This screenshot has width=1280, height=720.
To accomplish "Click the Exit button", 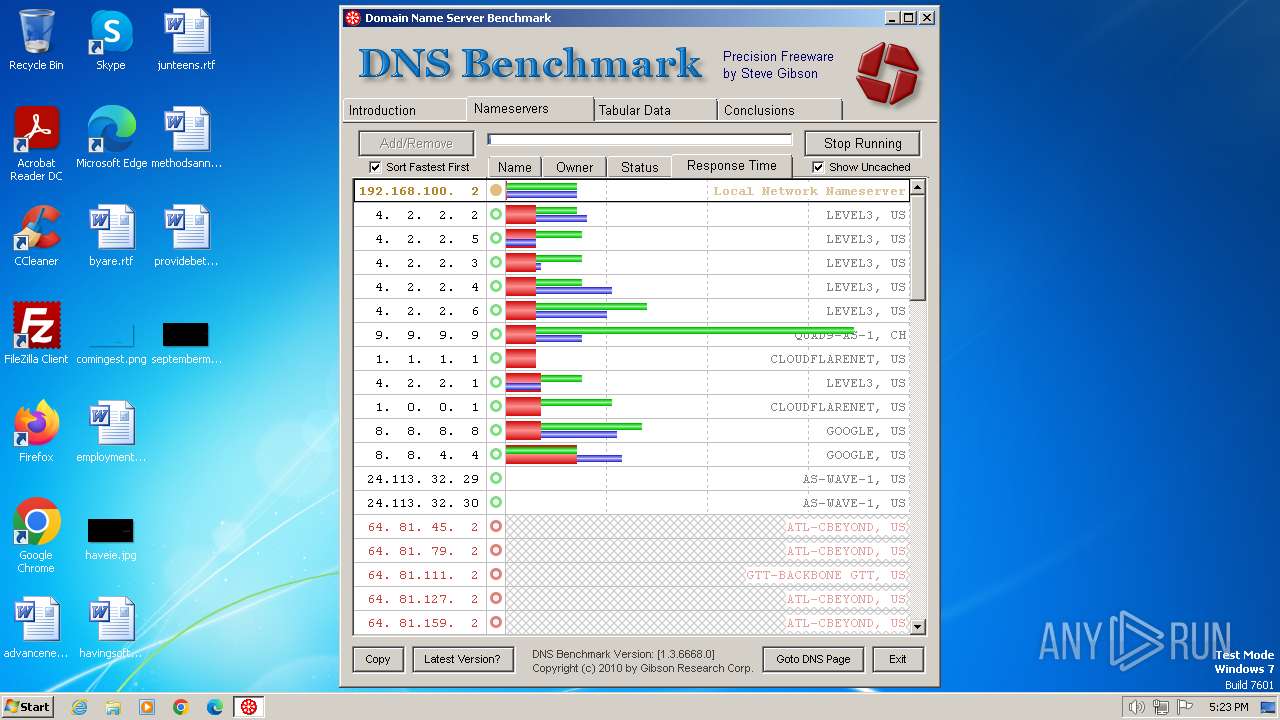I will click(x=898, y=659).
